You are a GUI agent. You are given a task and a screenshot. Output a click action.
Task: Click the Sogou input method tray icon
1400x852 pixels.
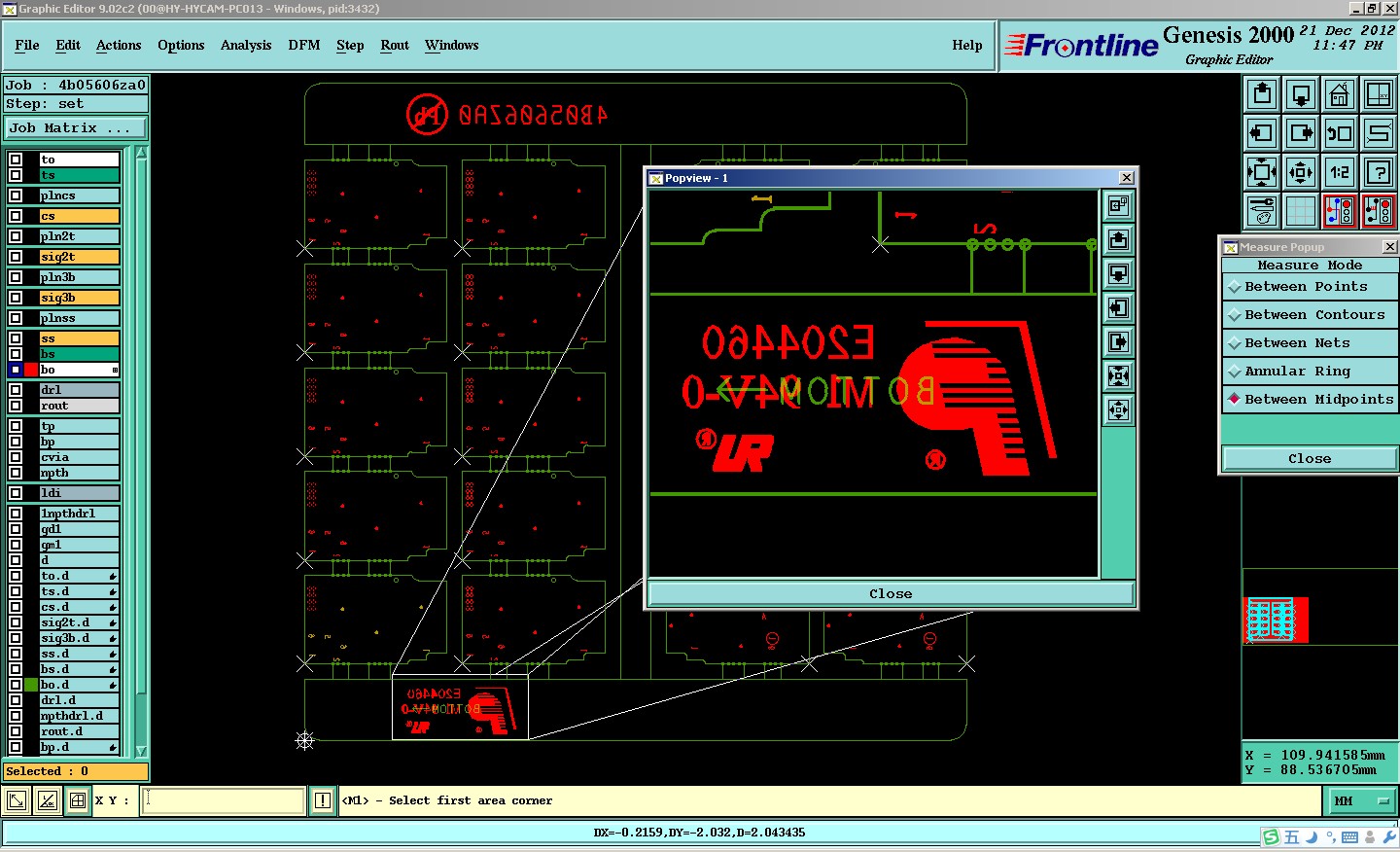pos(1271,836)
